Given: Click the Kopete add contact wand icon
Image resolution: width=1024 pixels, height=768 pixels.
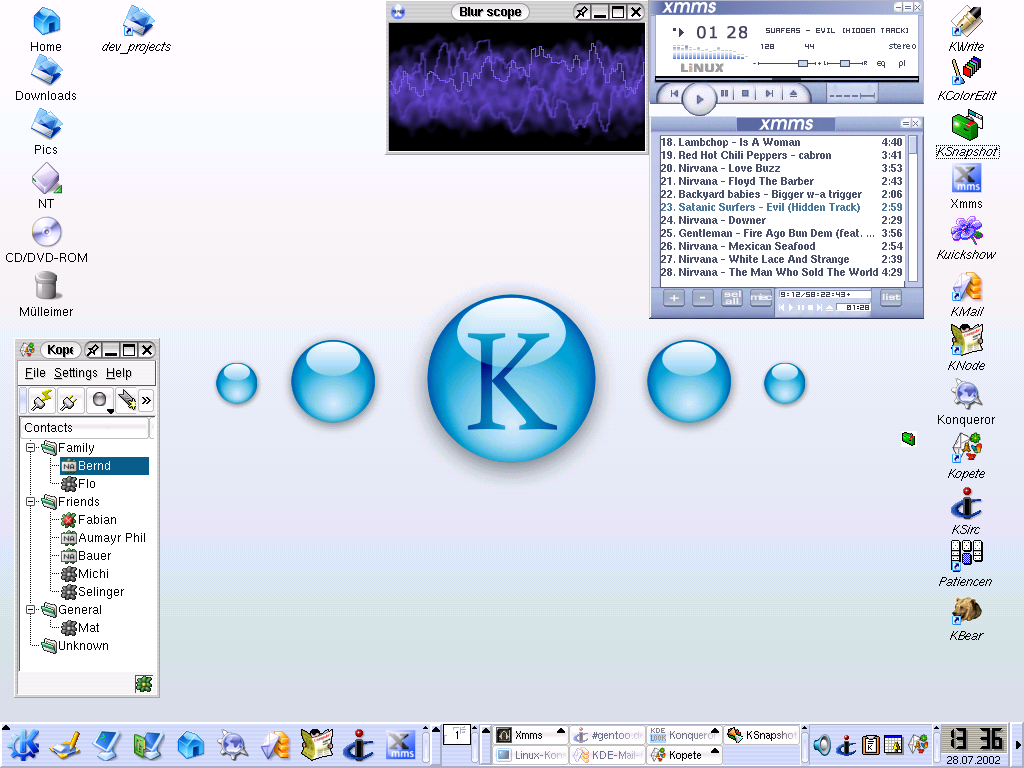Looking at the screenshot, I should pyautogui.click(x=127, y=400).
